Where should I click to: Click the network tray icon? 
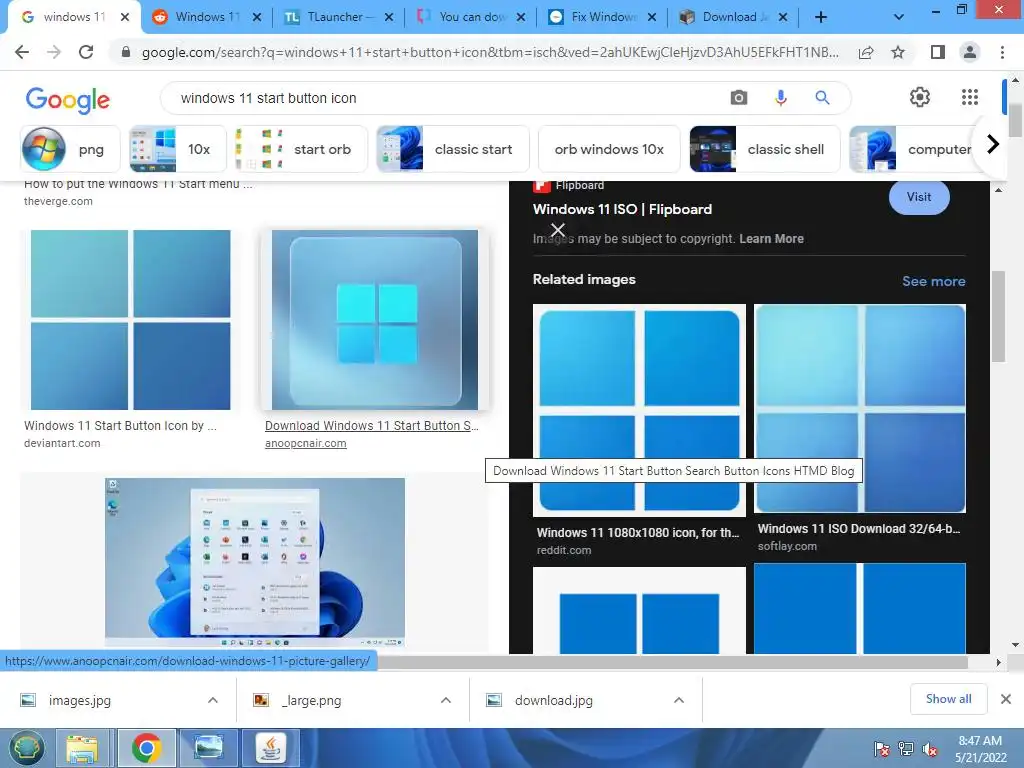coord(906,749)
